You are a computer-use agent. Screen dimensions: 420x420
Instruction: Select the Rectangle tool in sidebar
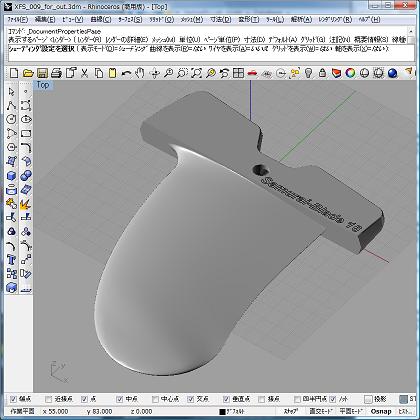click(26, 133)
